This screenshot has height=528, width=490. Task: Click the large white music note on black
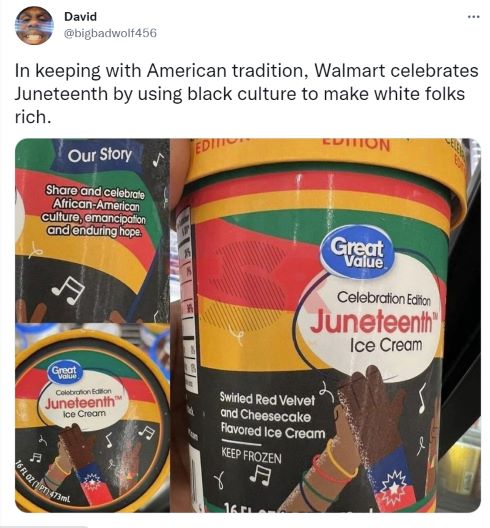click(68, 291)
